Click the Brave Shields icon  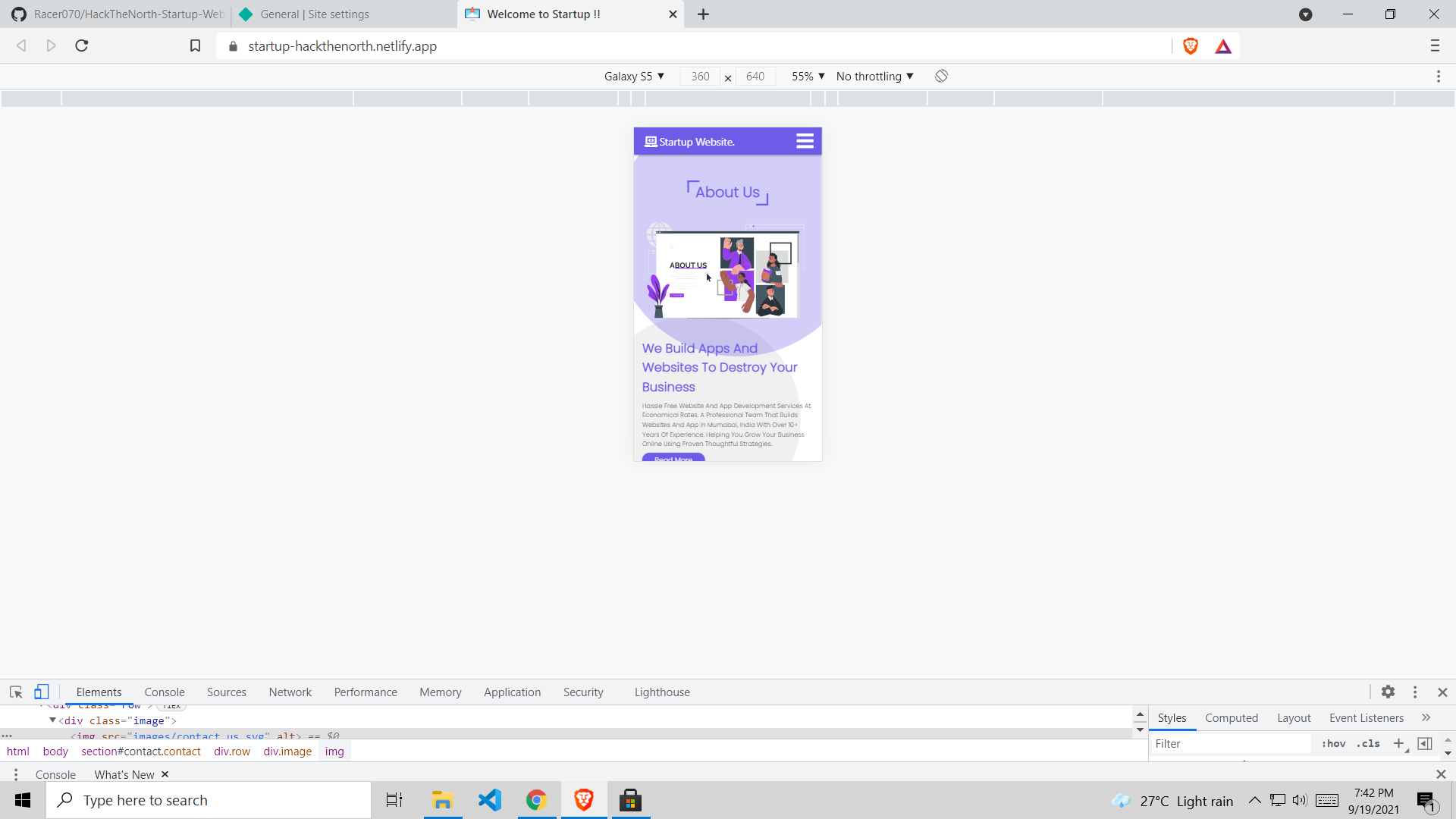[1191, 46]
